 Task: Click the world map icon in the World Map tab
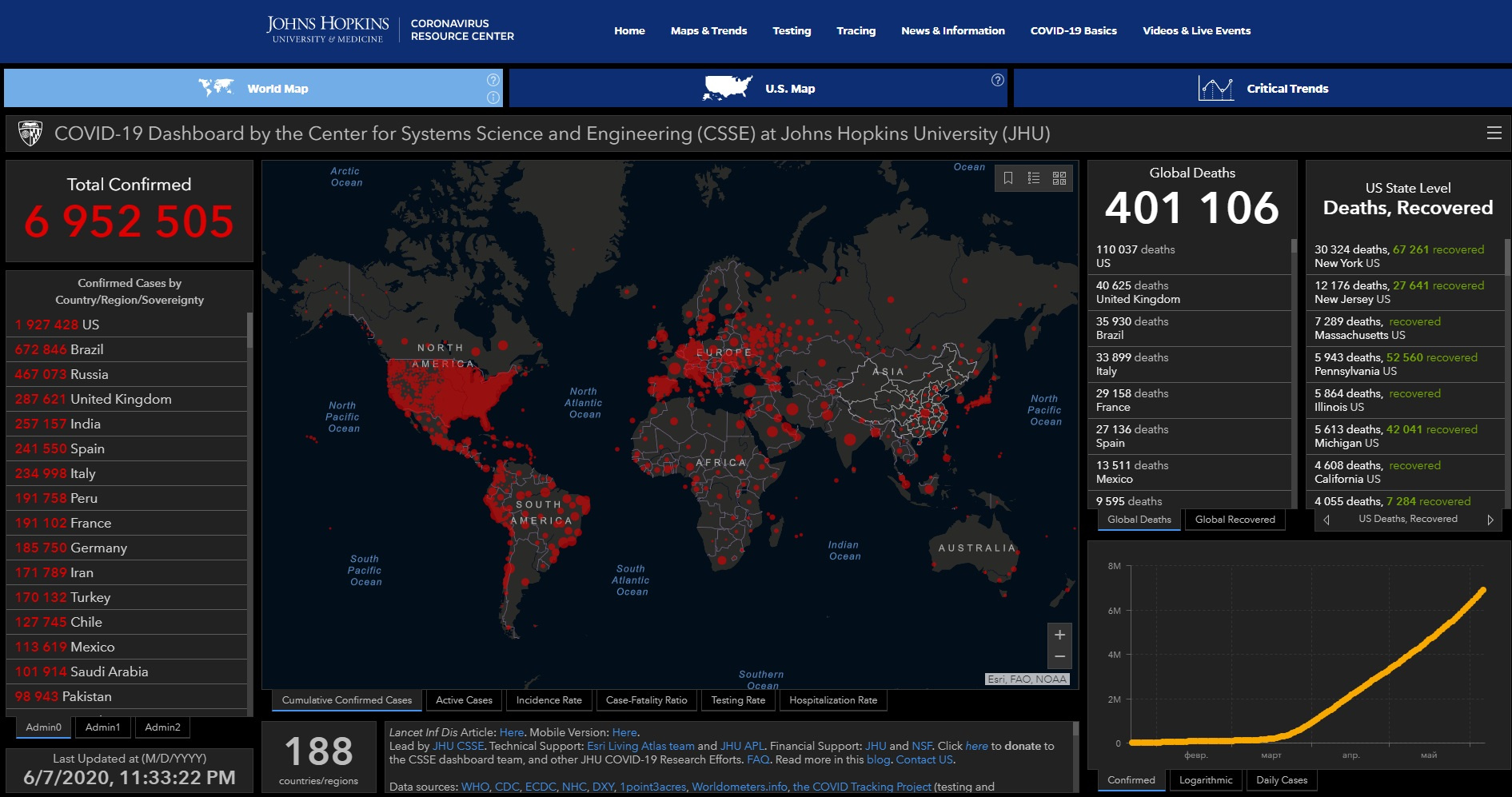(216, 87)
